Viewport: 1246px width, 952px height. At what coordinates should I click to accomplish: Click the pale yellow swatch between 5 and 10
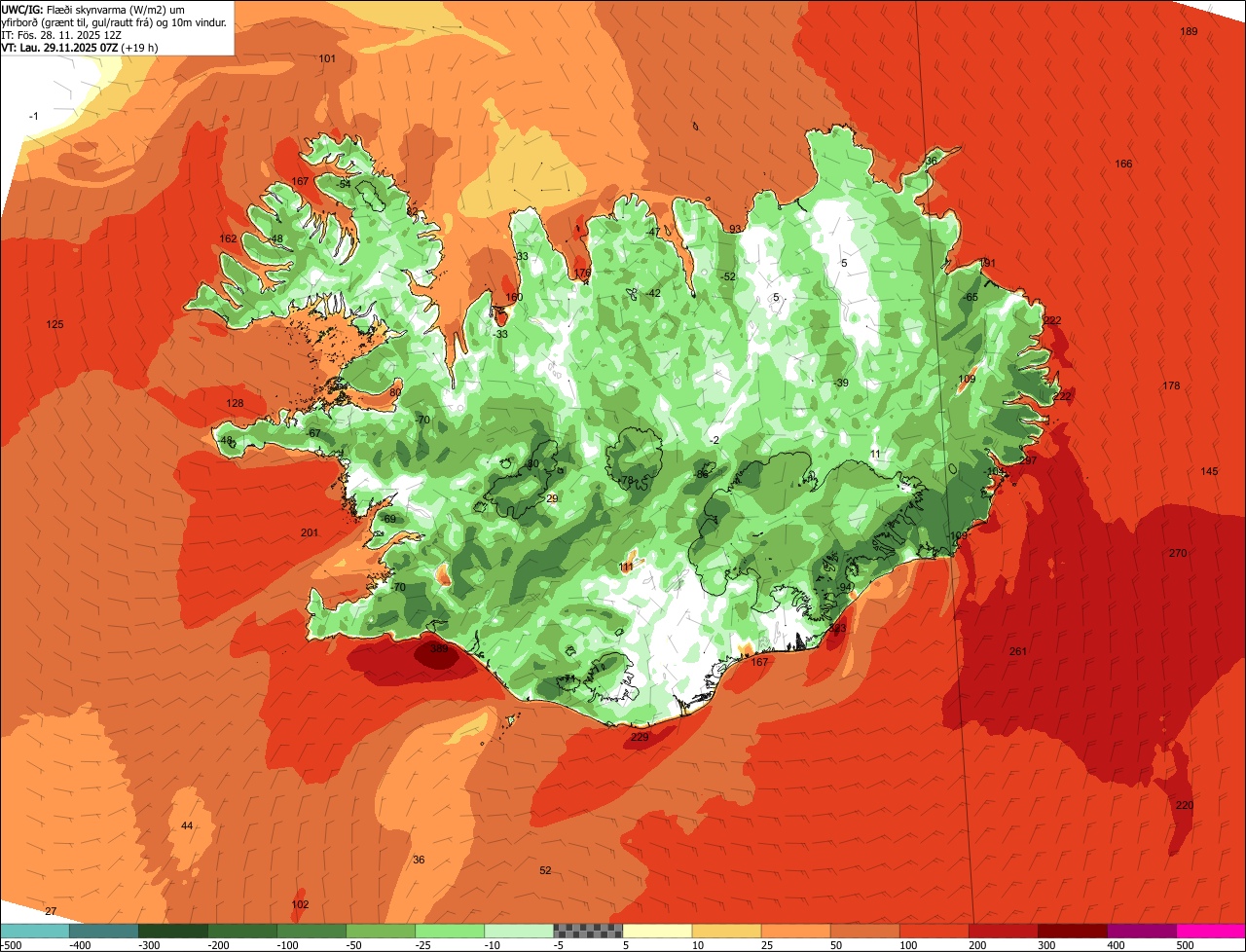[x=658, y=931]
